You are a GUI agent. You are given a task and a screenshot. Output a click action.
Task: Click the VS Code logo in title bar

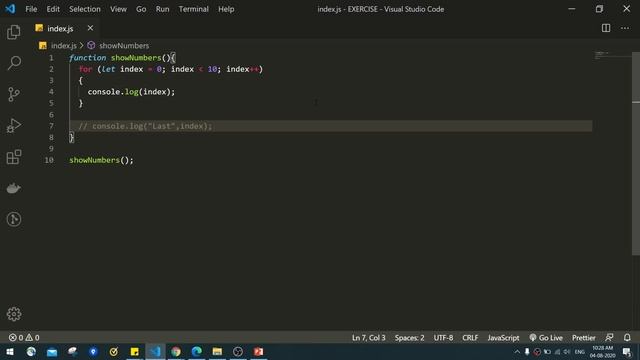(x=10, y=9)
